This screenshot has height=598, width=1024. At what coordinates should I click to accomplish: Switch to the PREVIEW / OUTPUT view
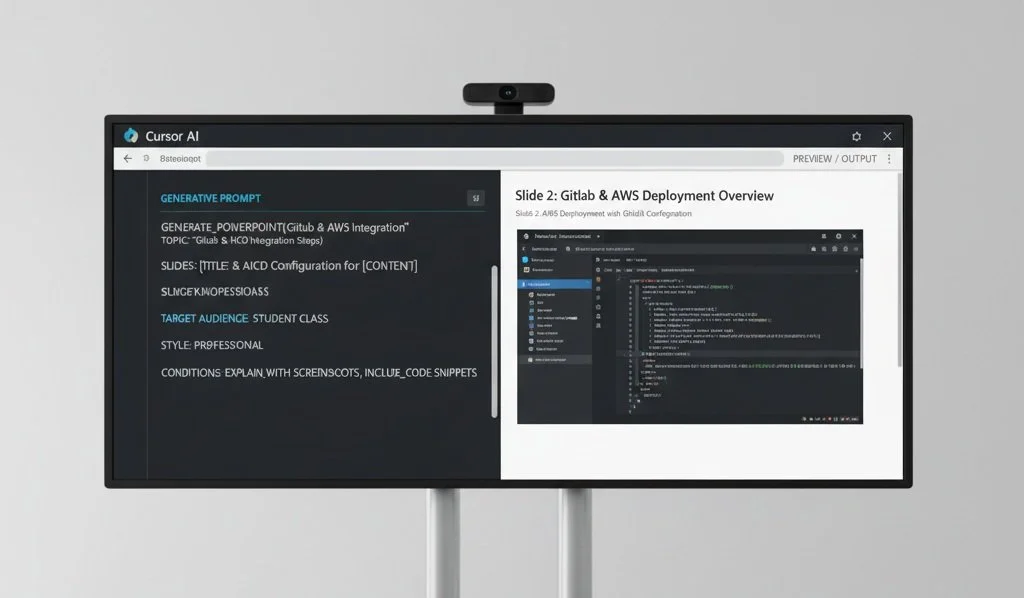click(835, 159)
